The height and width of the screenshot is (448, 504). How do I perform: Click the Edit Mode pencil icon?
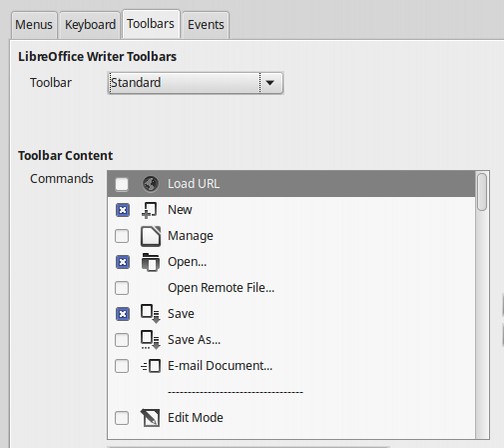coord(150,418)
